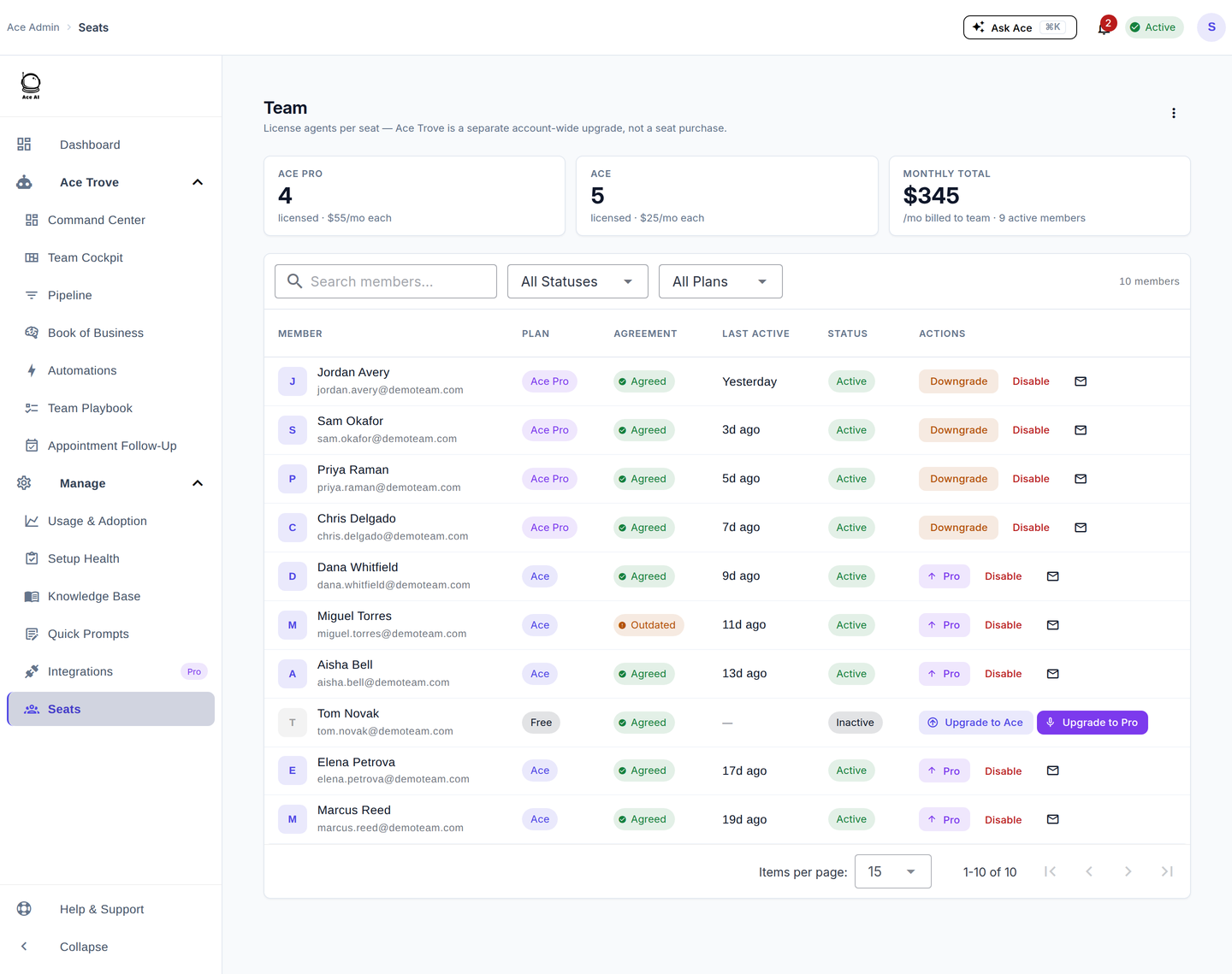Email Sam Okafor with the envelope icon
Image resolution: width=1232 pixels, height=974 pixels.
tap(1081, 430)
